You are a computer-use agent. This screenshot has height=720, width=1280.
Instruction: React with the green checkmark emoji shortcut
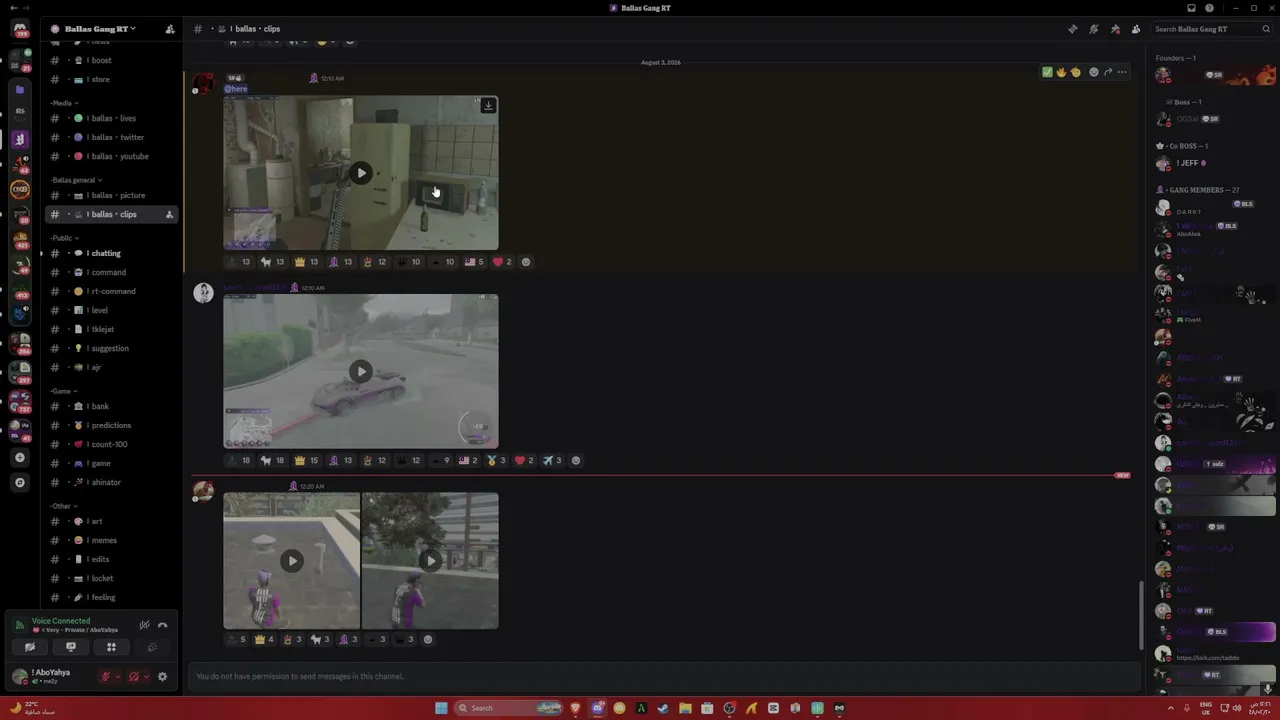pyautogui.click(x=1047, y=72)
